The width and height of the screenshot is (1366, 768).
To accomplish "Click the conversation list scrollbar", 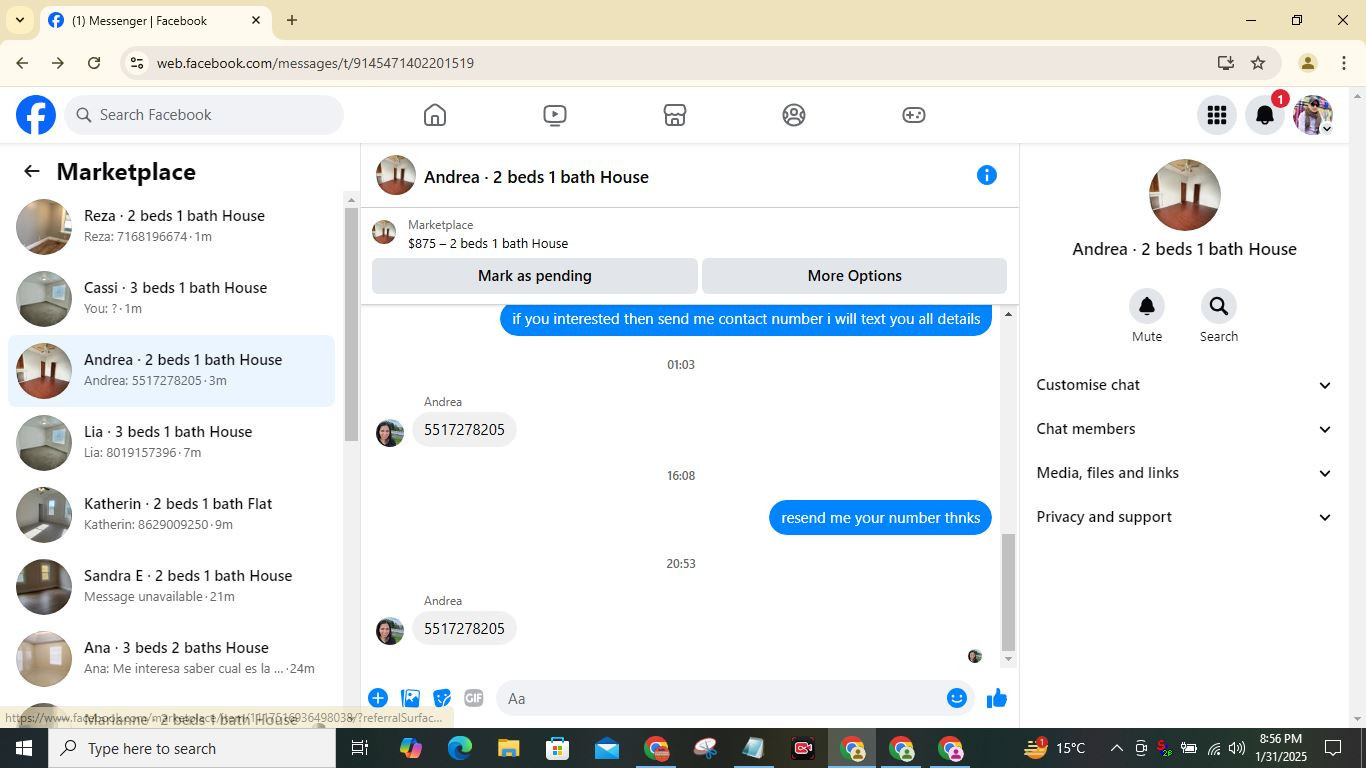I will point(351,325).
